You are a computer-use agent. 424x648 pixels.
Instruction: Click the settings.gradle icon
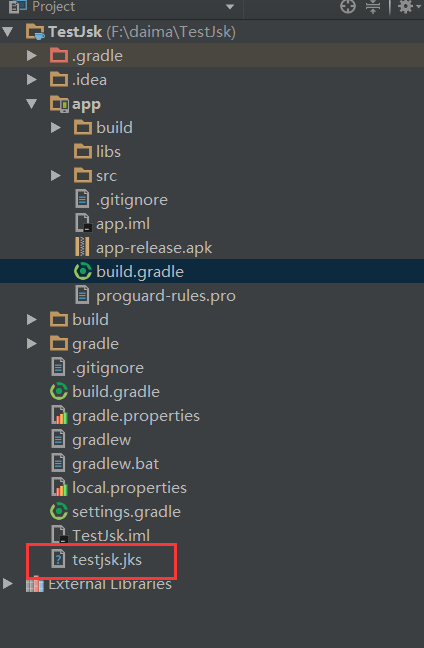click(59, 511)
